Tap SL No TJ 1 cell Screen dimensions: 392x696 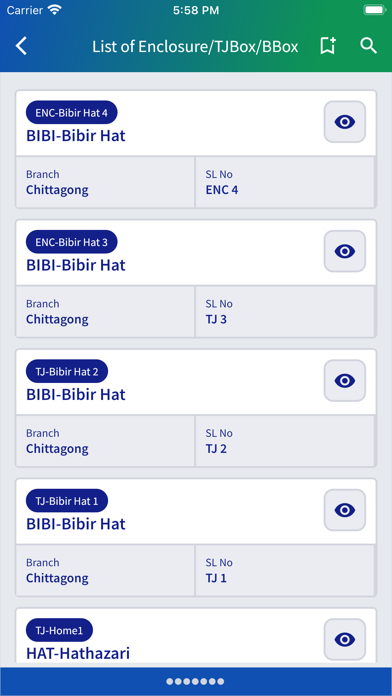[285, 570]
